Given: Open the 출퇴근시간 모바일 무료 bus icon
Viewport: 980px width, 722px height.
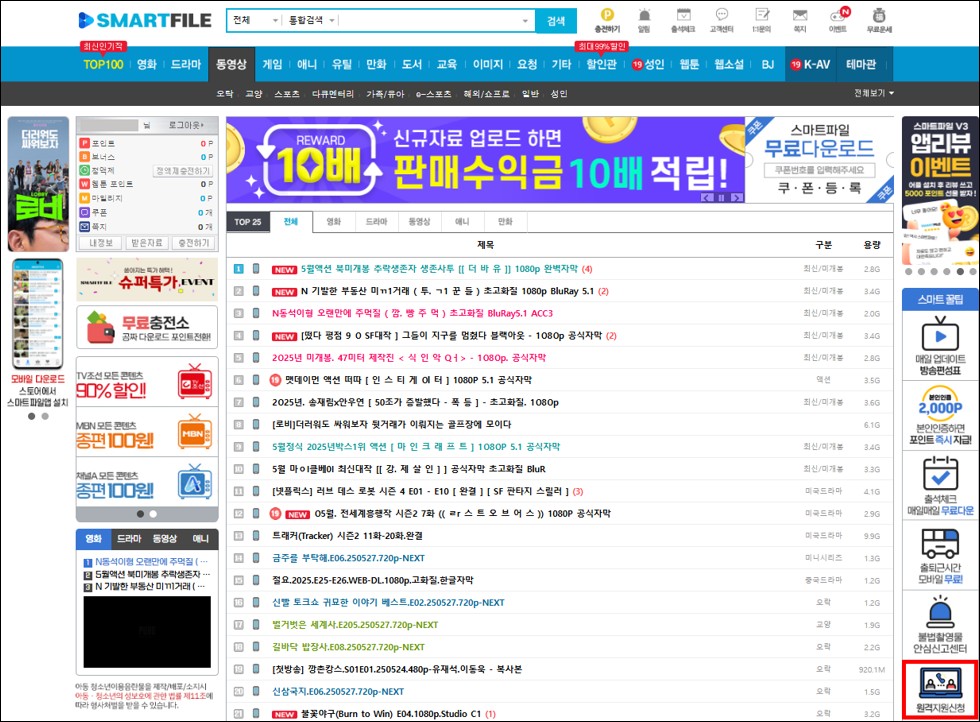Looking at the screenshot, I should tap(940, 543).
